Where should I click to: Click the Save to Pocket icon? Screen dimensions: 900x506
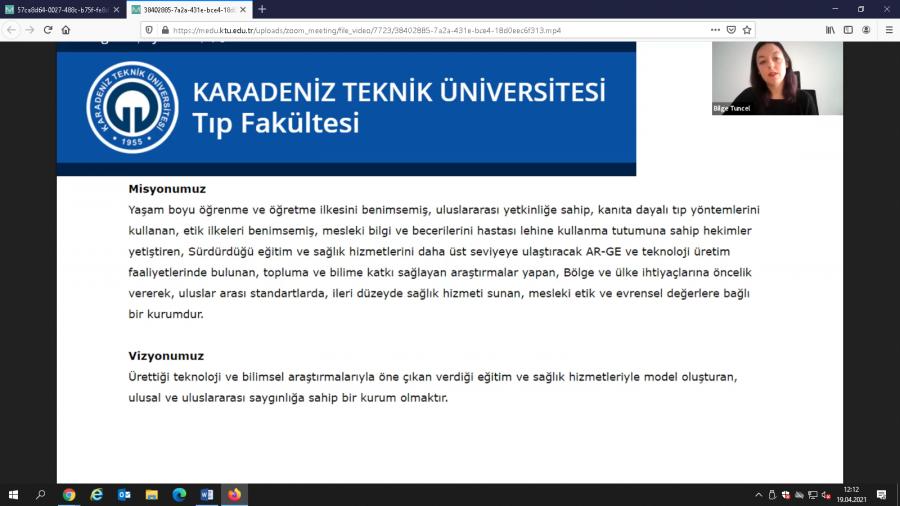(732, 30)
